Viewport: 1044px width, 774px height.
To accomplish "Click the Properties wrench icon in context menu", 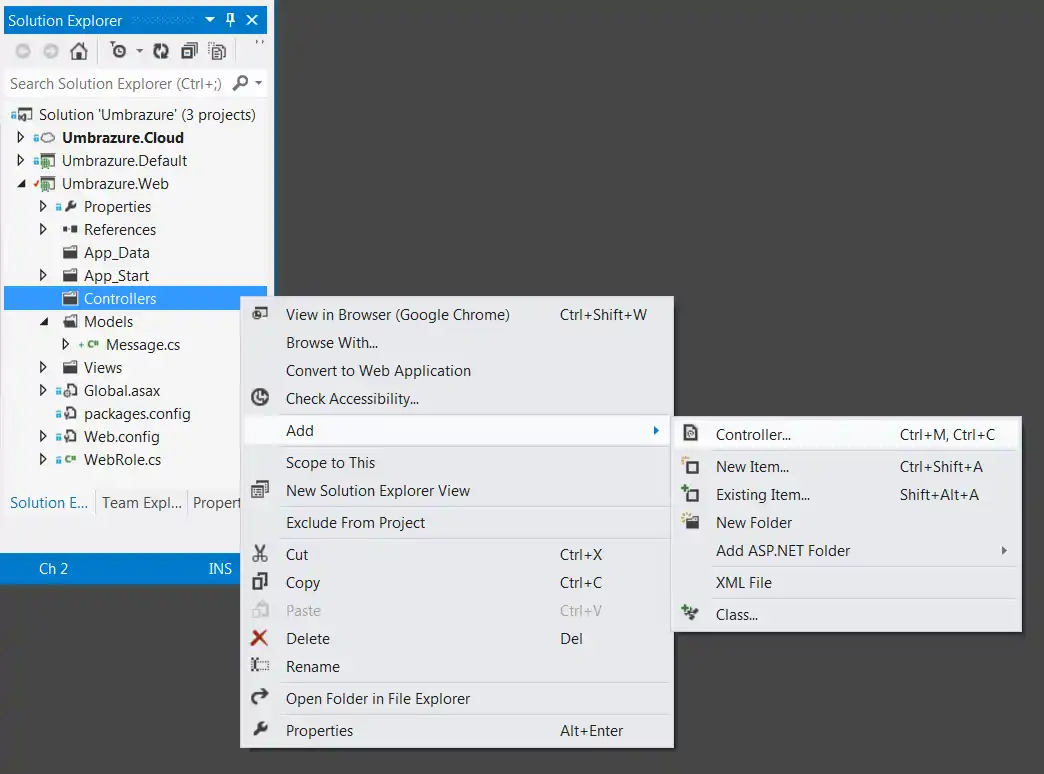I will coord(260,729).
